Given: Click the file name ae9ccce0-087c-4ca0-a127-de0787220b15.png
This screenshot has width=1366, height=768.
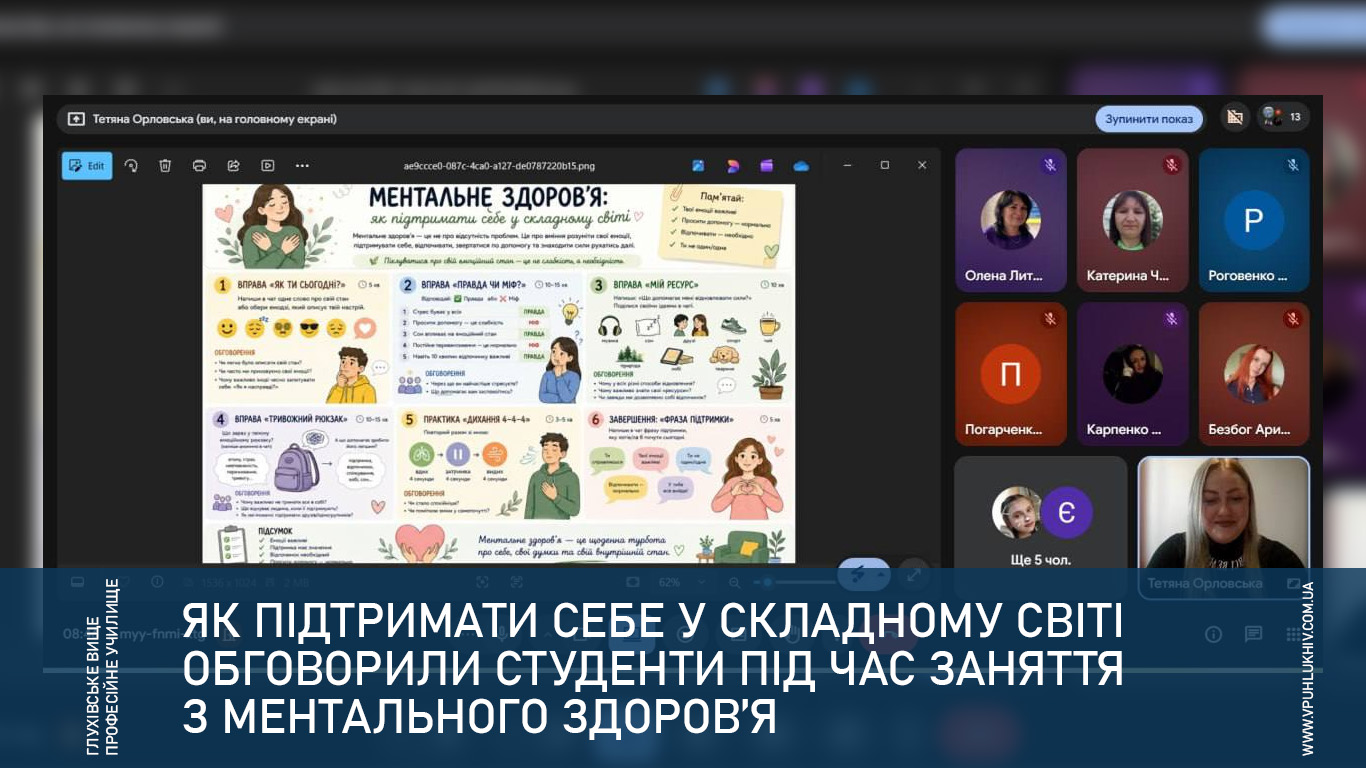Looking at the screenshot, I should coord(499,166).
